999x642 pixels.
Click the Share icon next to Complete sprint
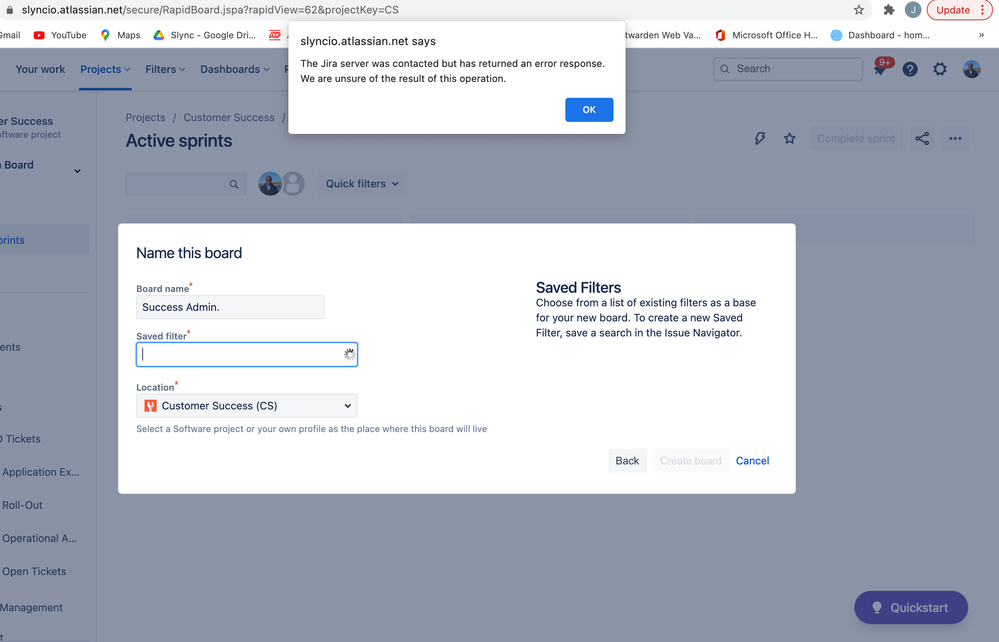(x=922, y=138)
